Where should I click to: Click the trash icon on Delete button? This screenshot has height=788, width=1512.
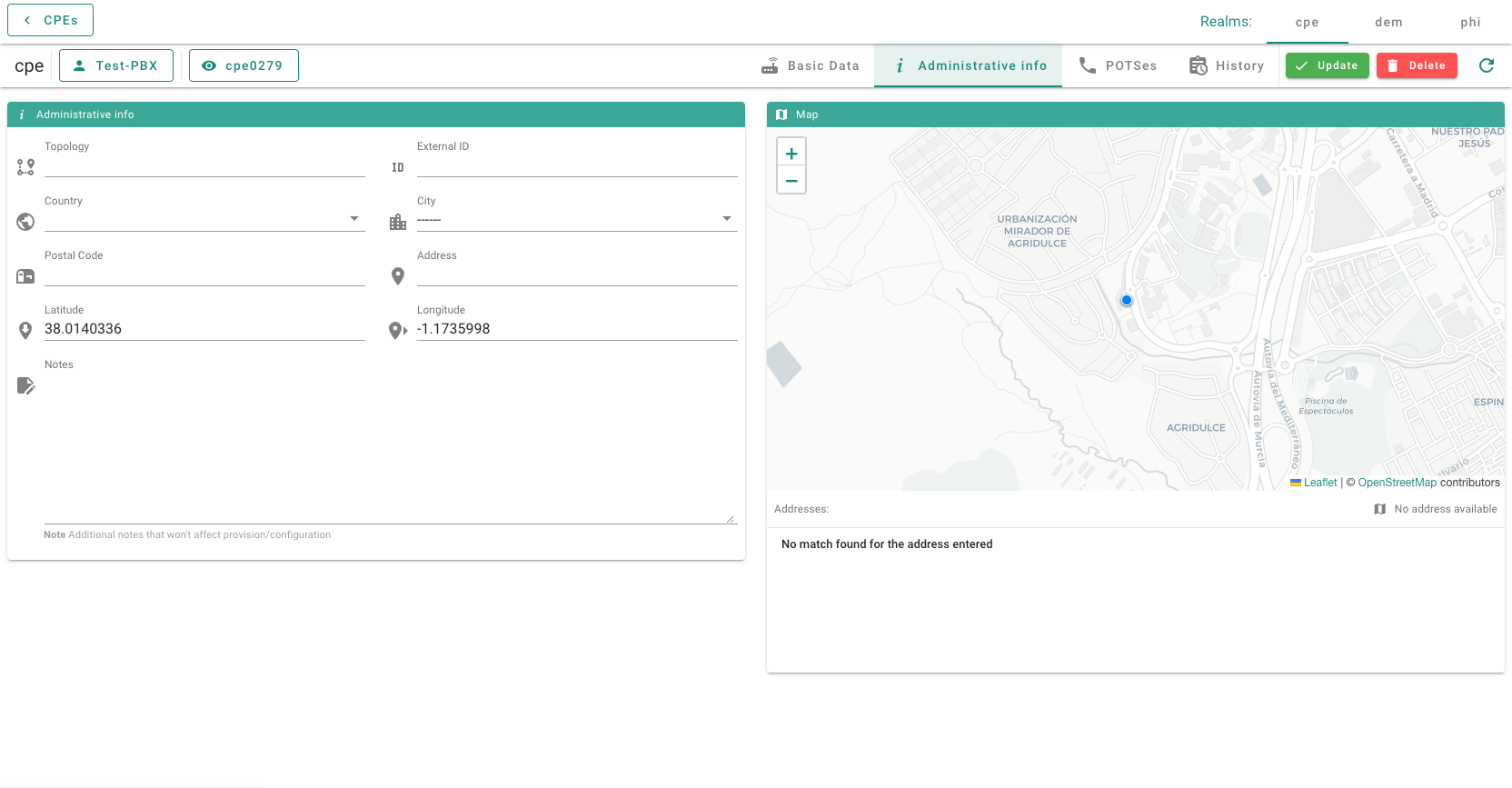(1393, 65)
